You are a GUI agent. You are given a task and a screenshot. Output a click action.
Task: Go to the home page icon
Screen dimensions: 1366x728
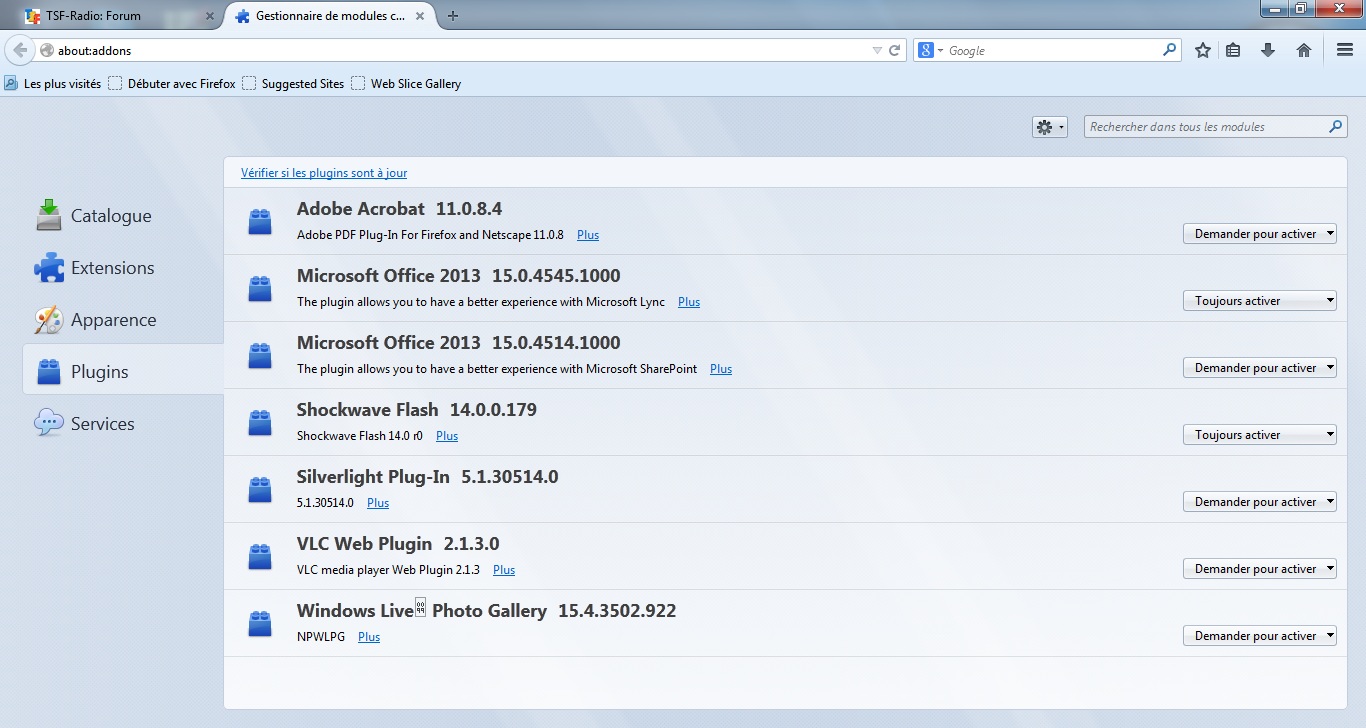tap(1304, 50)
